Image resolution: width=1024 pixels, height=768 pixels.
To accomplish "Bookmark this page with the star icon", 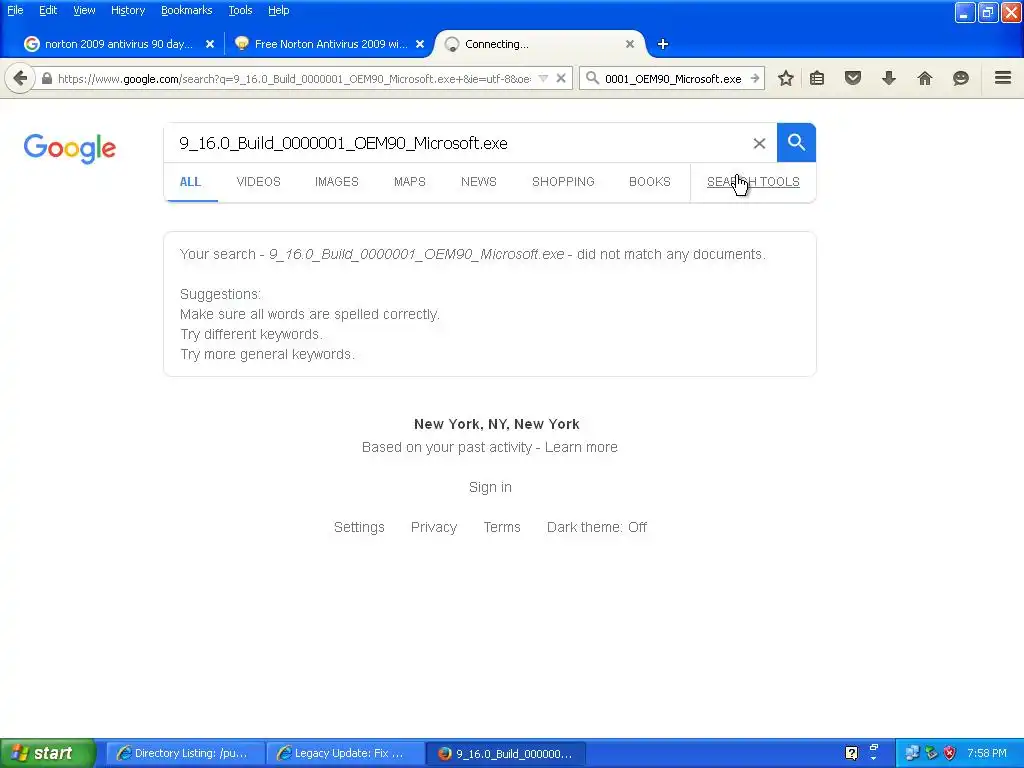I will click(x=786, y=79).
